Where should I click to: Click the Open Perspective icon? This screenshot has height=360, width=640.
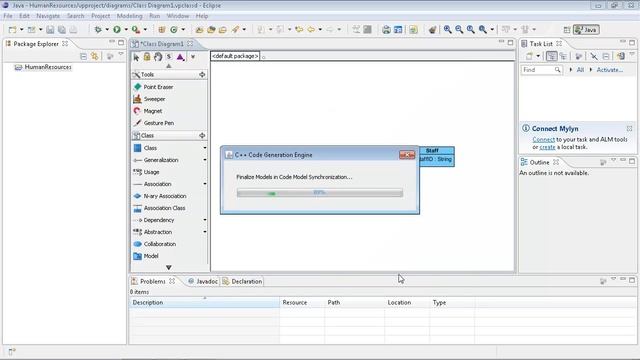click(x=567, y=30)
